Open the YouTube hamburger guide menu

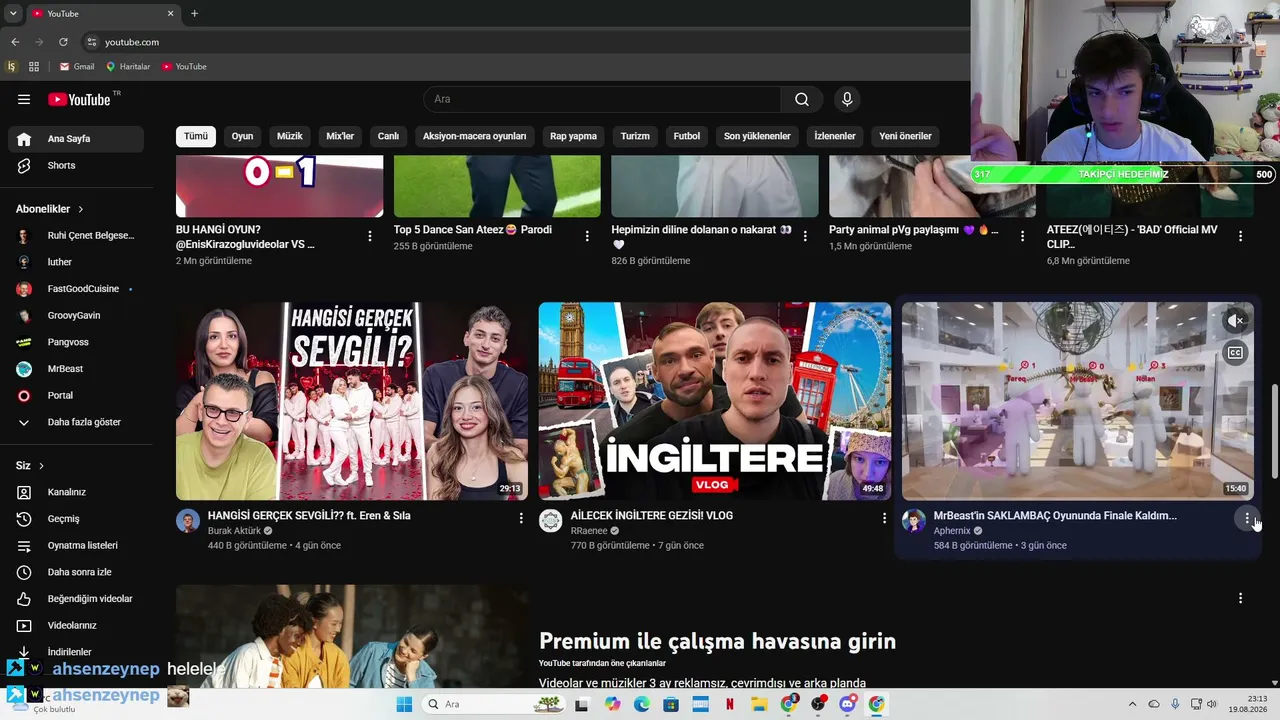tap(24, 99)
